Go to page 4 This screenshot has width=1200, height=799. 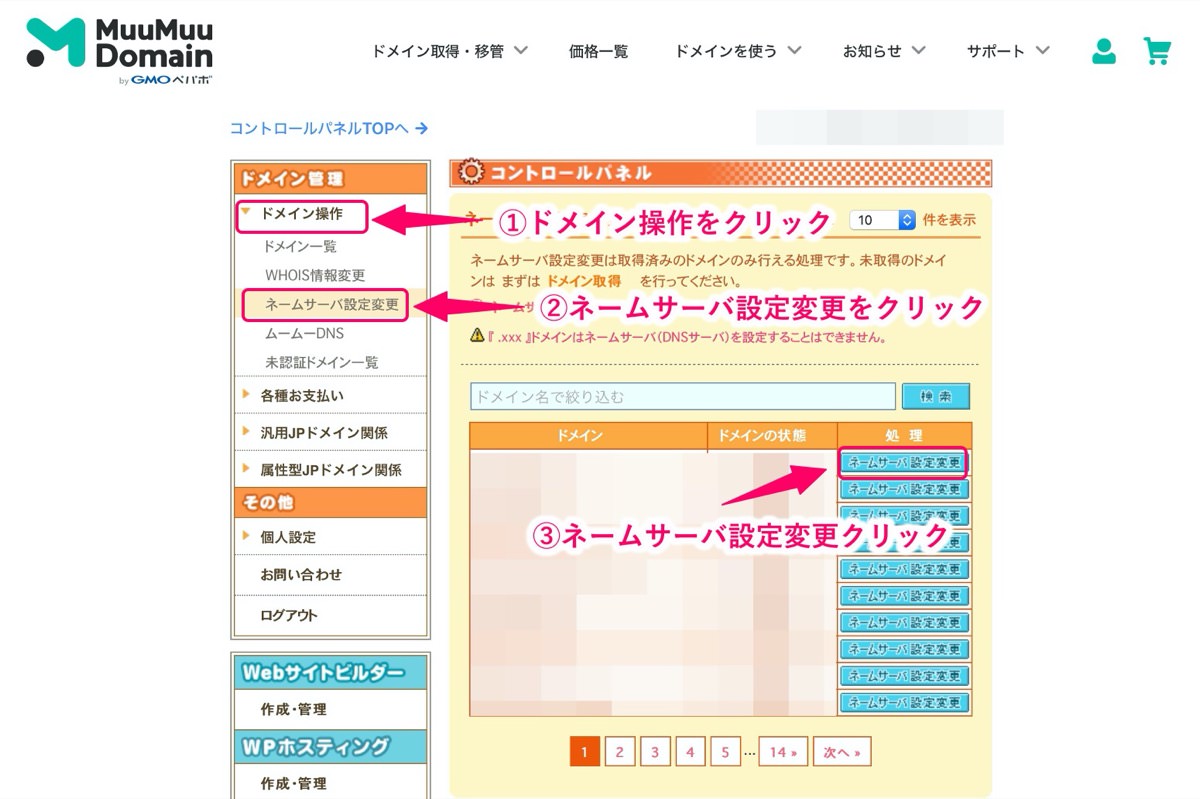pyautogui.click(x=690, y=752)
